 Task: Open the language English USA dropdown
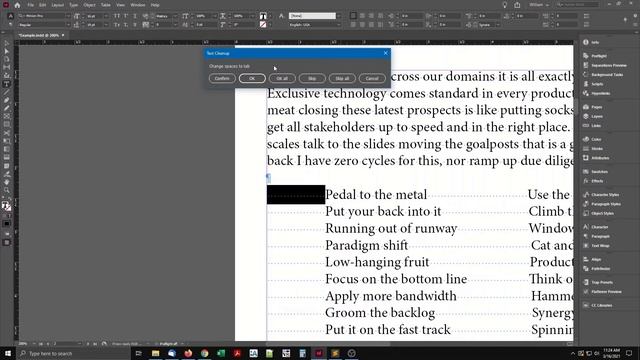coord(339,25)
